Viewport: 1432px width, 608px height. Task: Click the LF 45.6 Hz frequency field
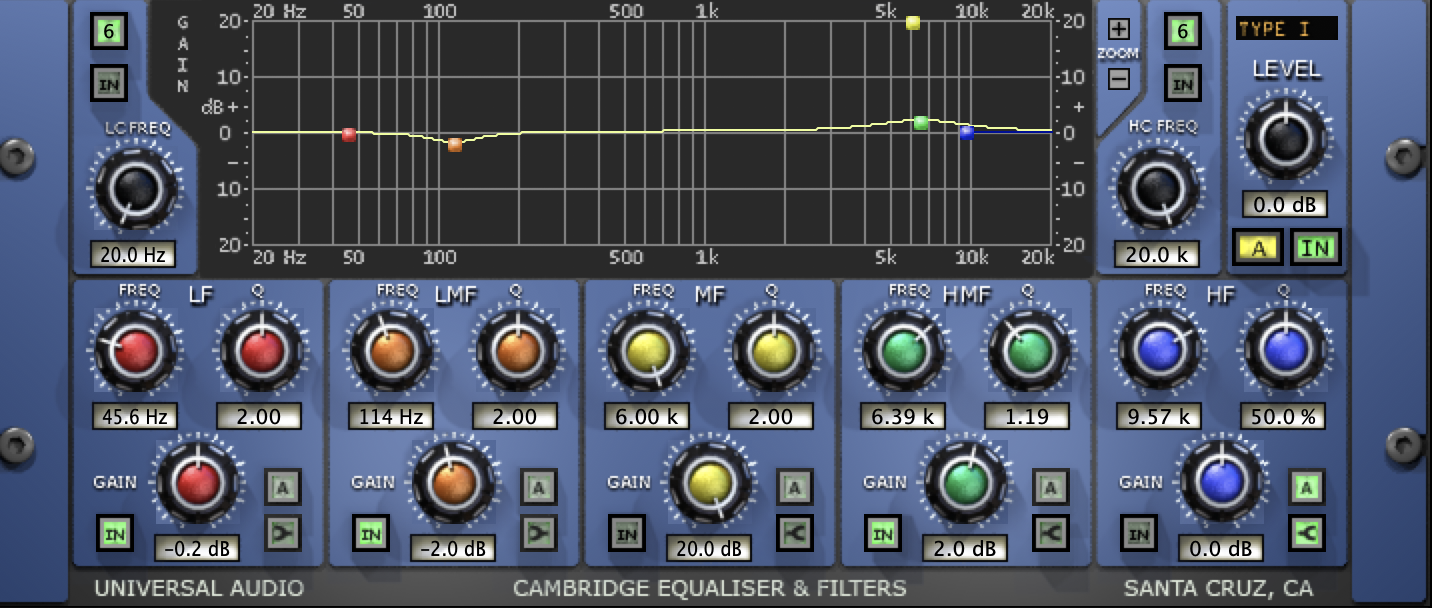135,416
